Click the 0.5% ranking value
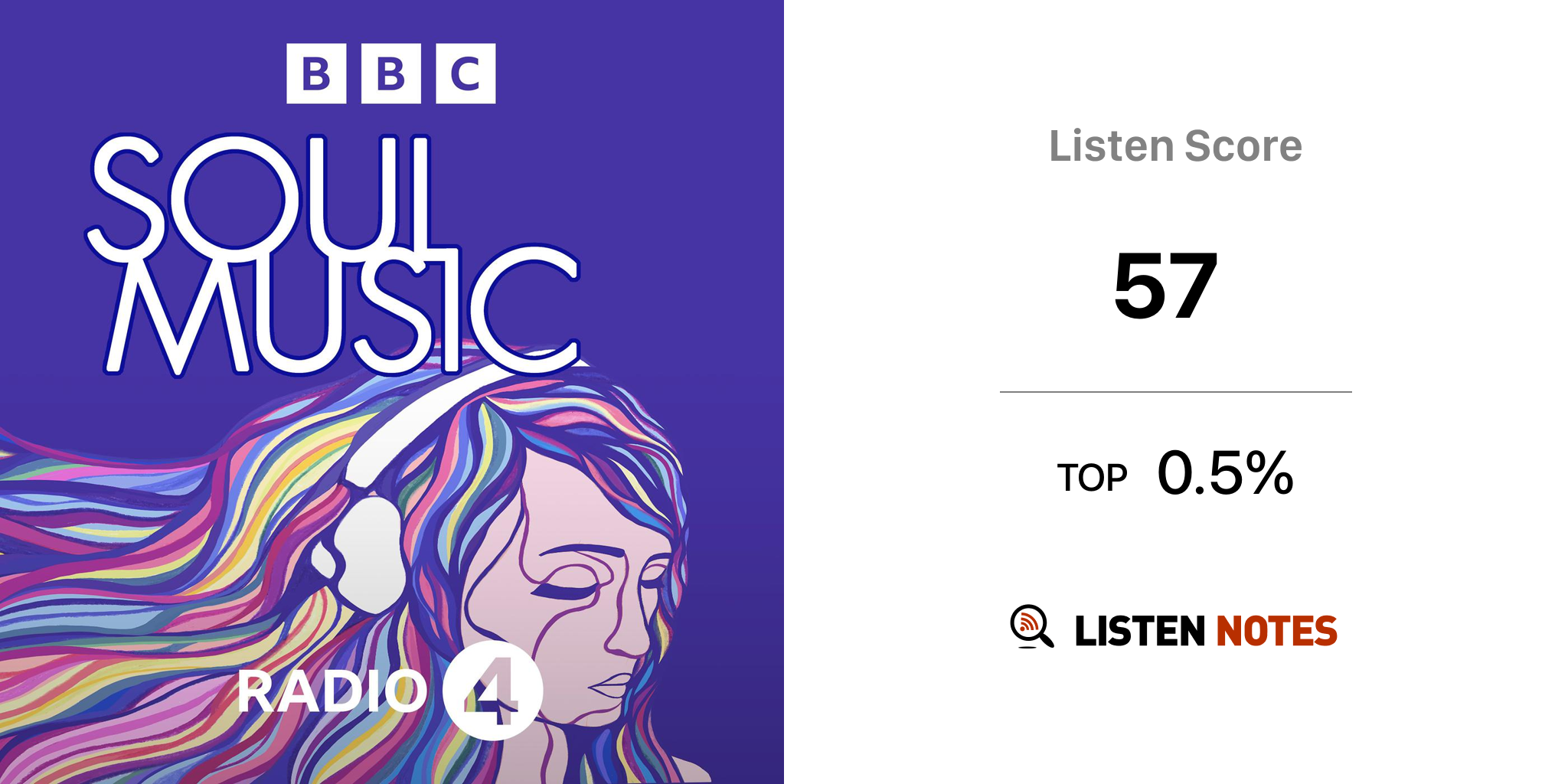The image size is (1568, 784). 1225,473
